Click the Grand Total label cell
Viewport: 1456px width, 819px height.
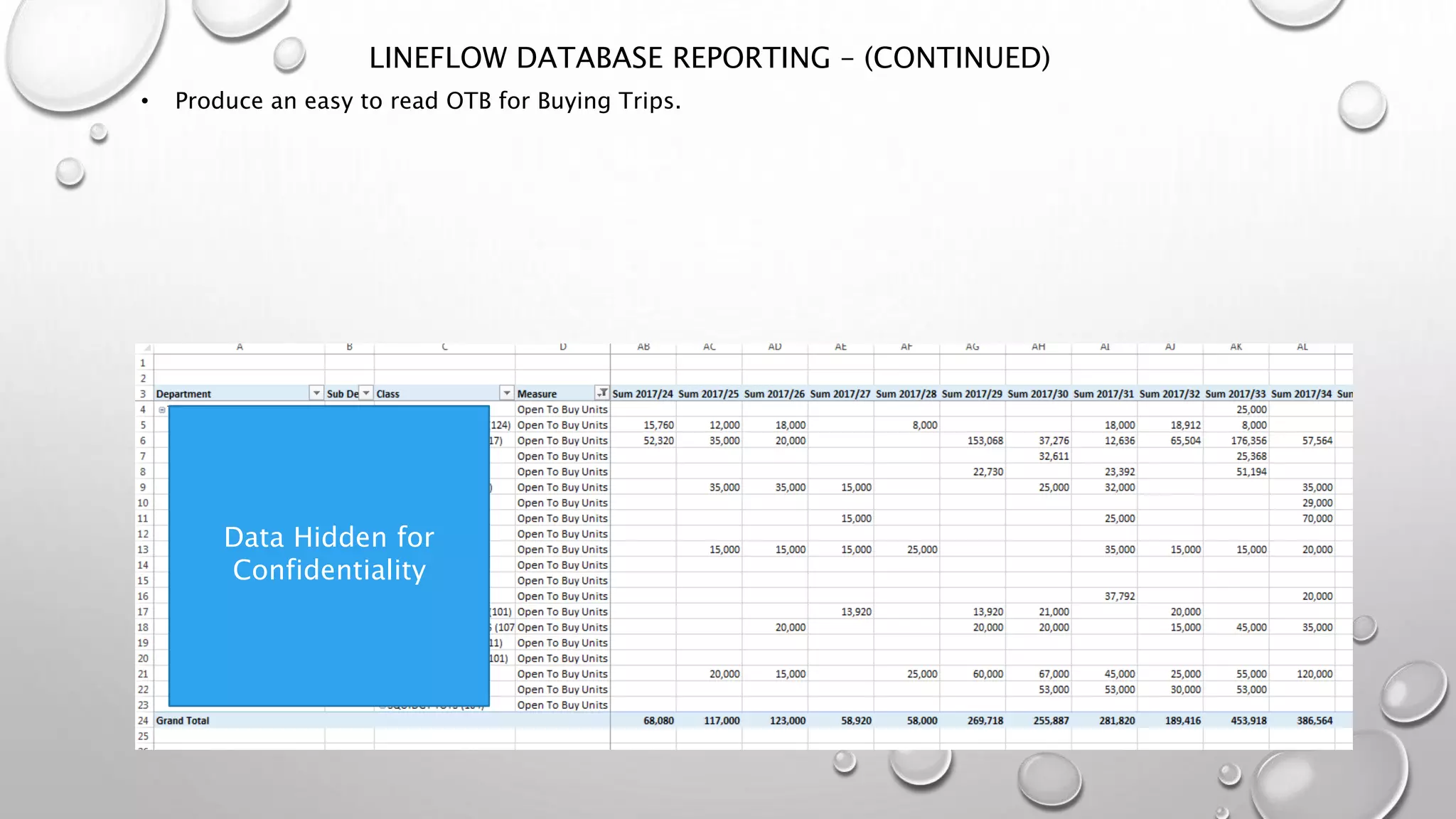pos(183,721)
